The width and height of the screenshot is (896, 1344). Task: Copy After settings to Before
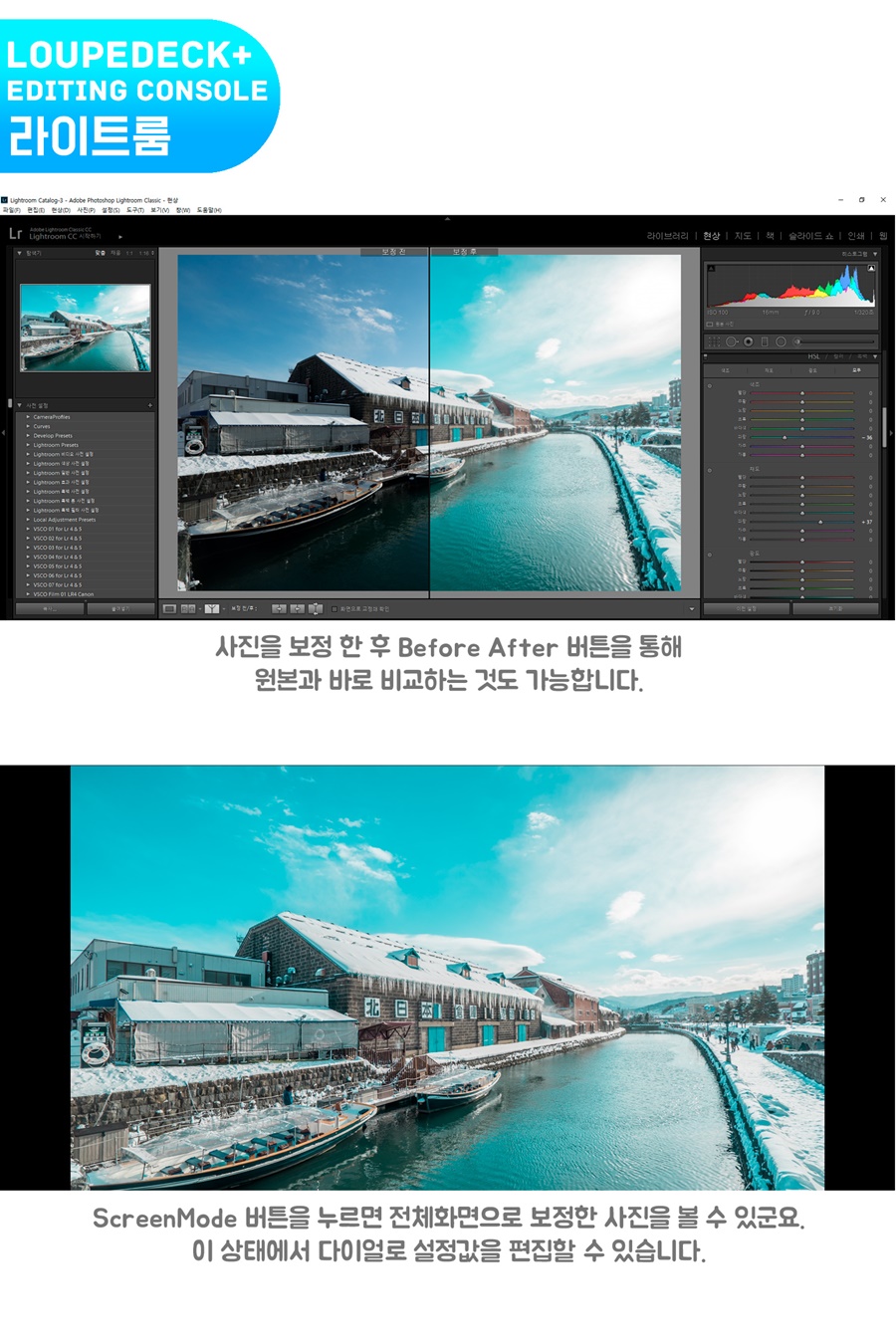(297, 608)
